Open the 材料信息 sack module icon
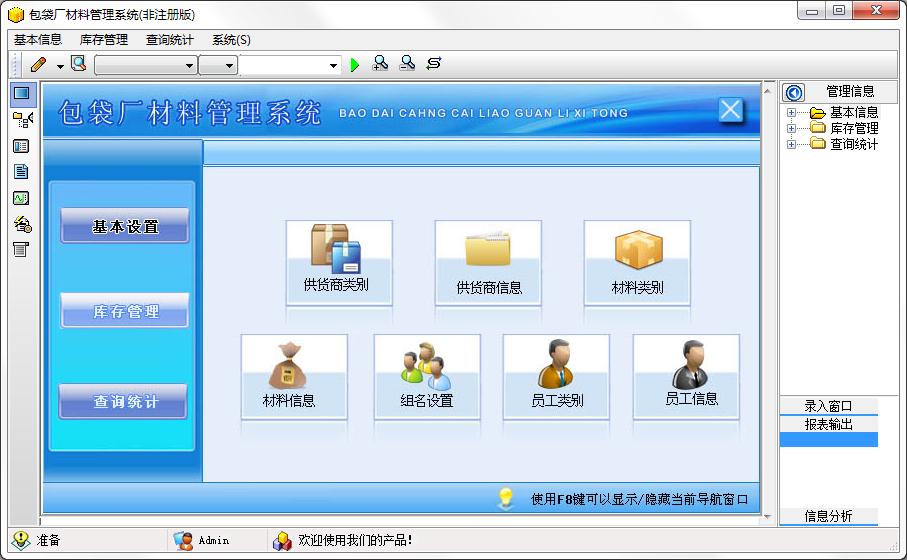Image resolution: width=907 pixels, height=560 pixels. coord(294,376)
